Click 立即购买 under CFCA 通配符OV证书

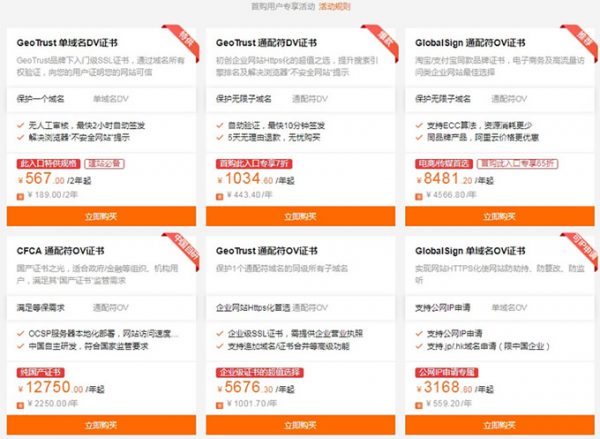click(x=101, y=425)
